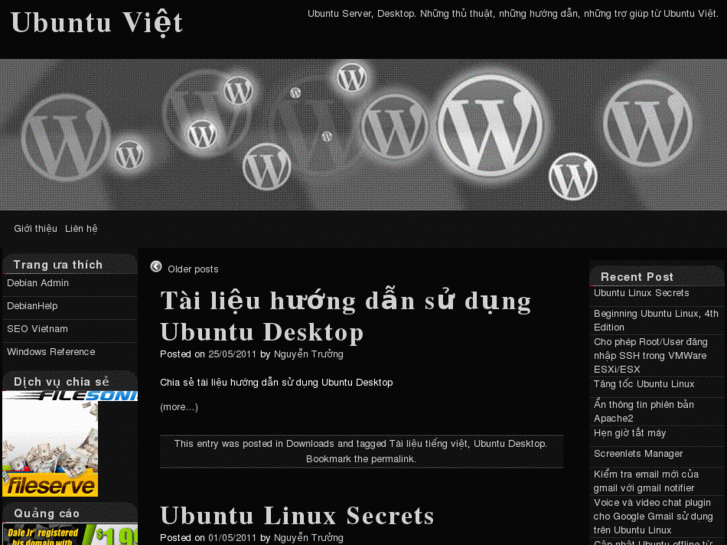
Task: Click the FileSonic banner image
Action: 70,396
